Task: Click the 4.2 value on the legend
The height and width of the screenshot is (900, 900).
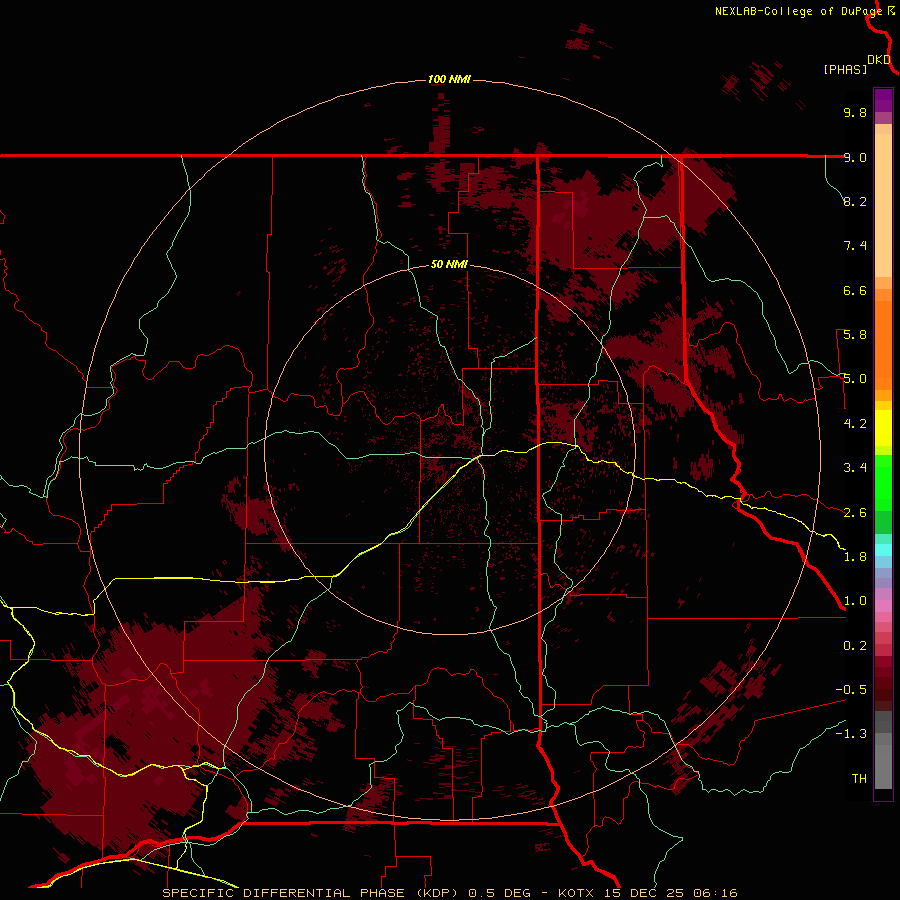Action: point(855,424)
